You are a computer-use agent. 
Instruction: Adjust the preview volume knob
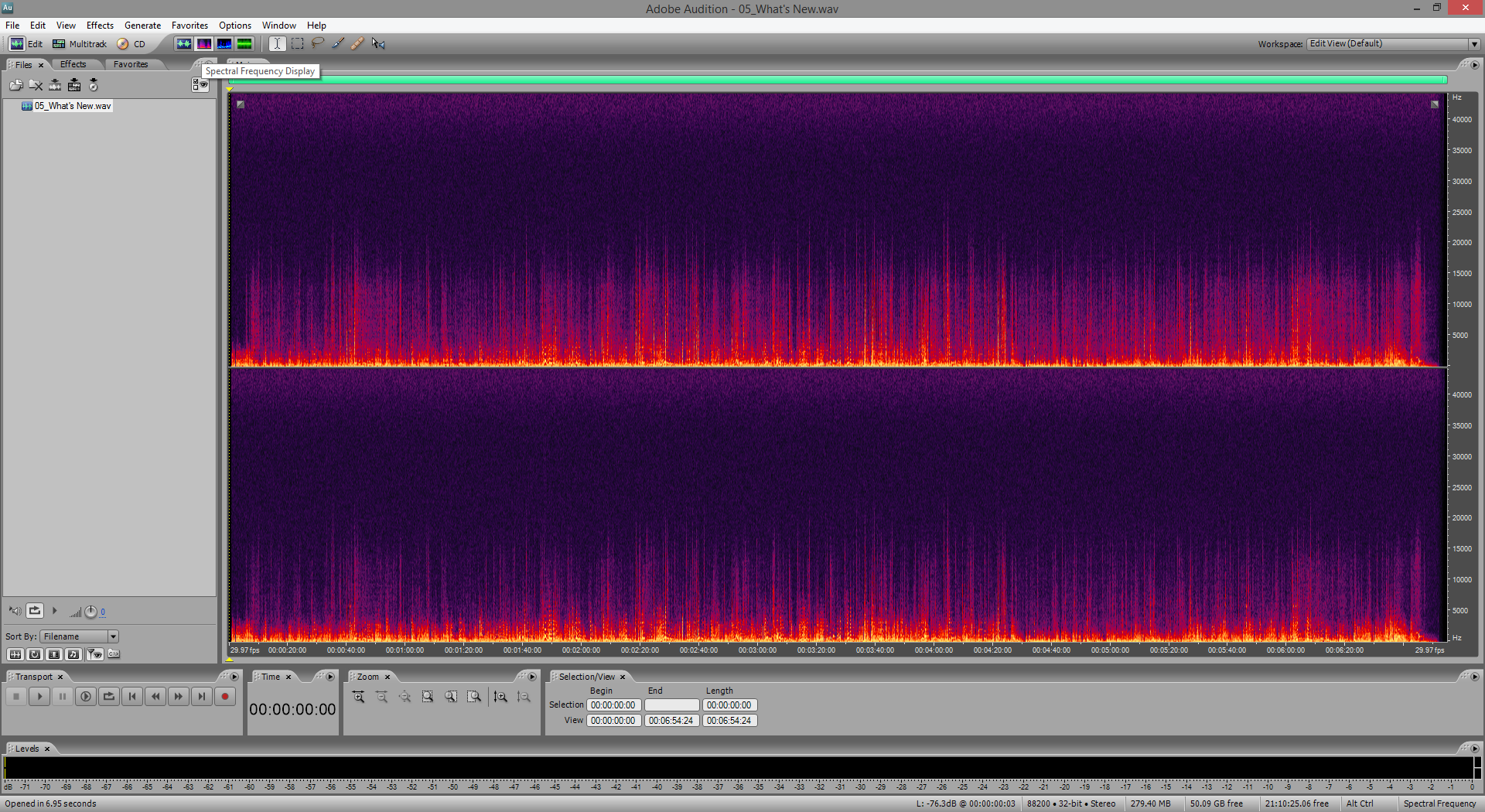coord(90,612)
